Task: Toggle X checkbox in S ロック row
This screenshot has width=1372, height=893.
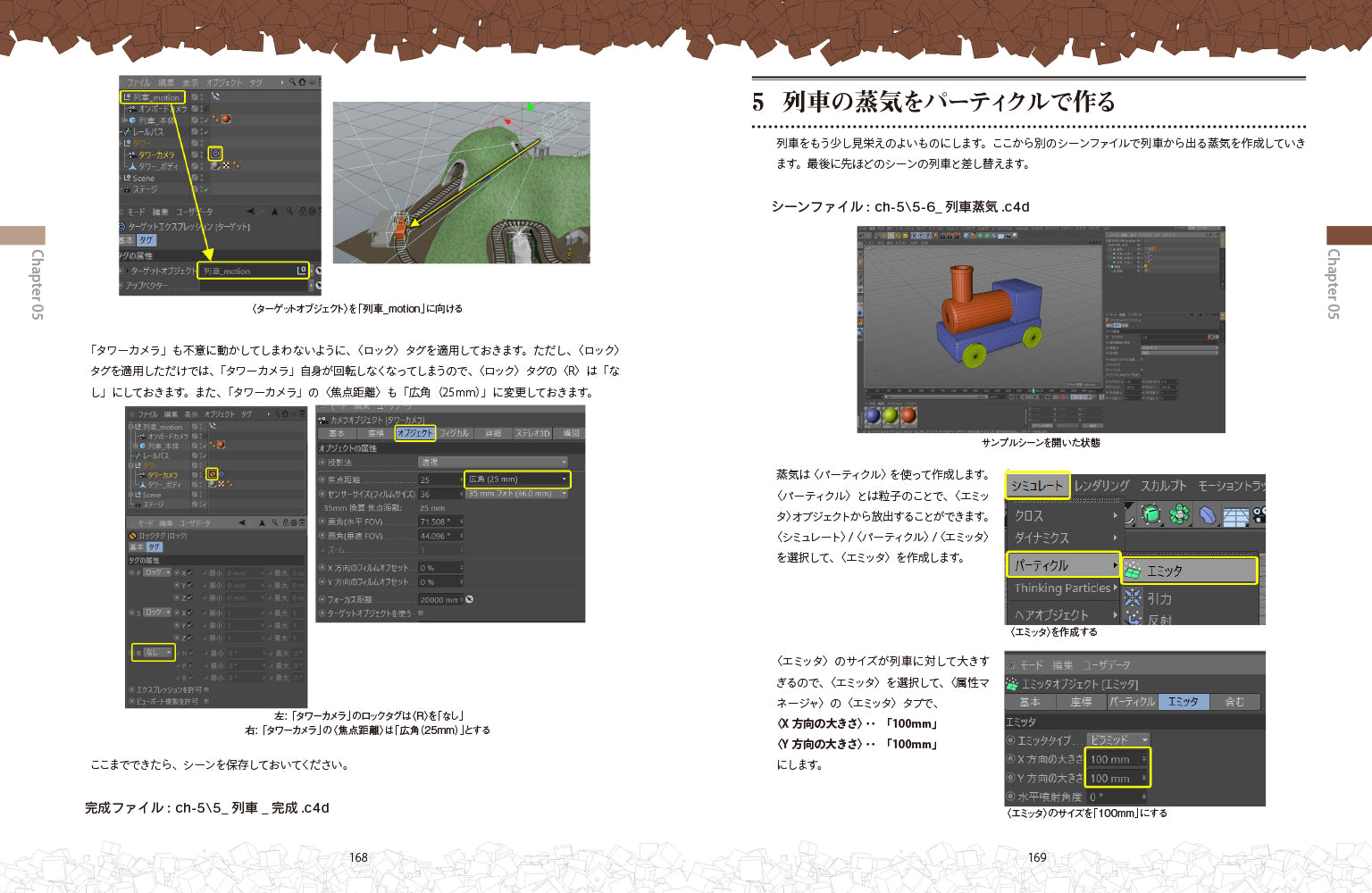Action: click(x=189, y=613)
